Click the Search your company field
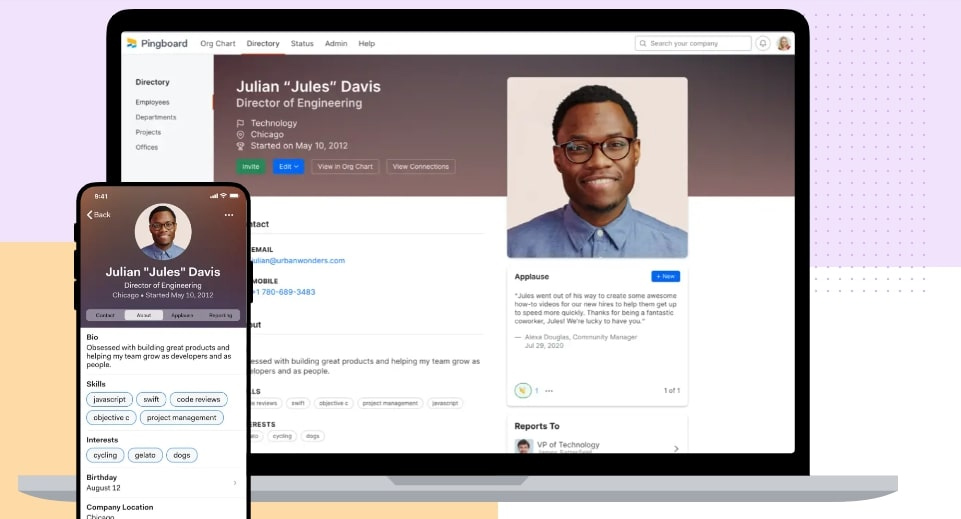Viewport: 961px width, 519px height. click(698, 44)
